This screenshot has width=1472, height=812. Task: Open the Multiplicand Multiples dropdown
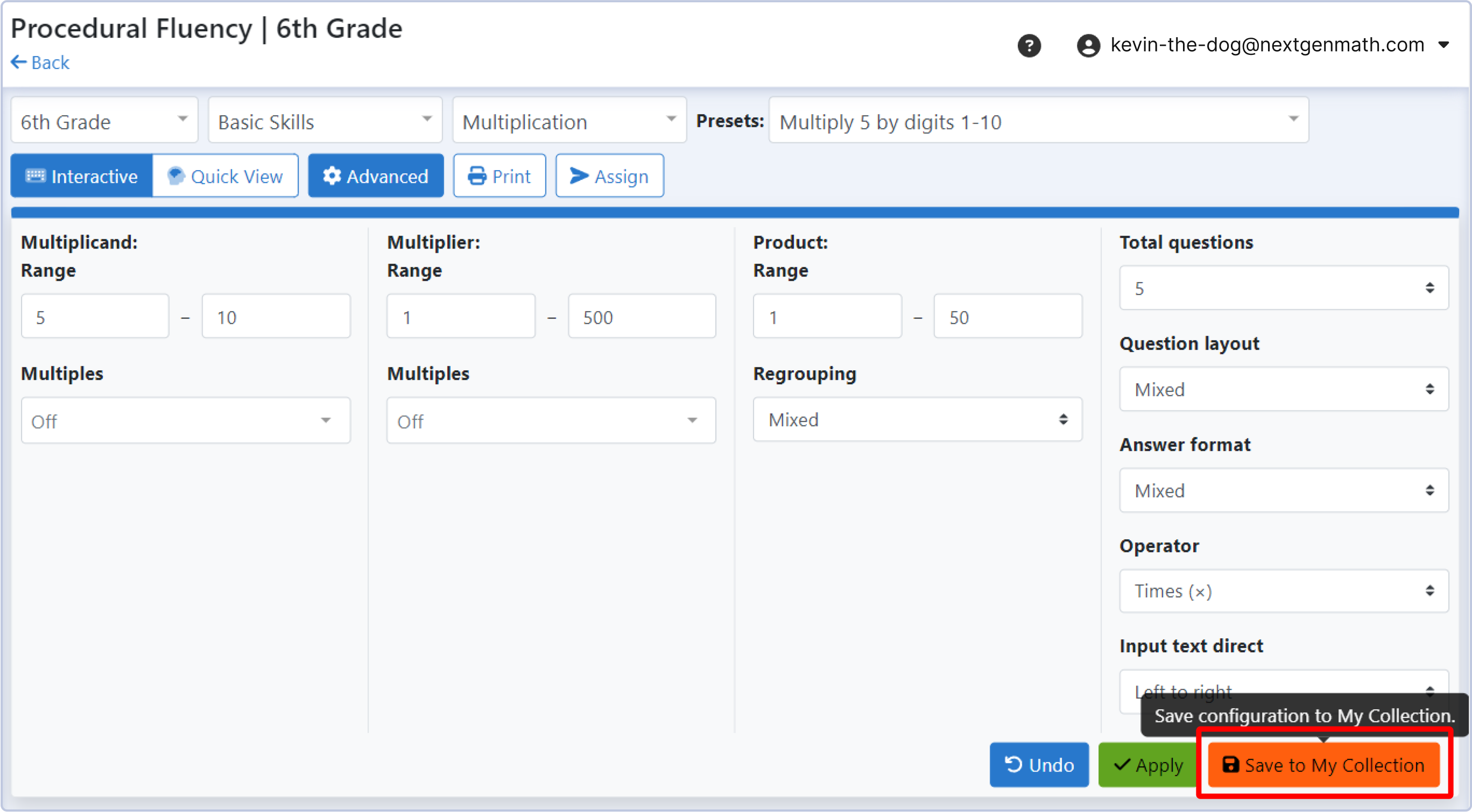[186, 421]
